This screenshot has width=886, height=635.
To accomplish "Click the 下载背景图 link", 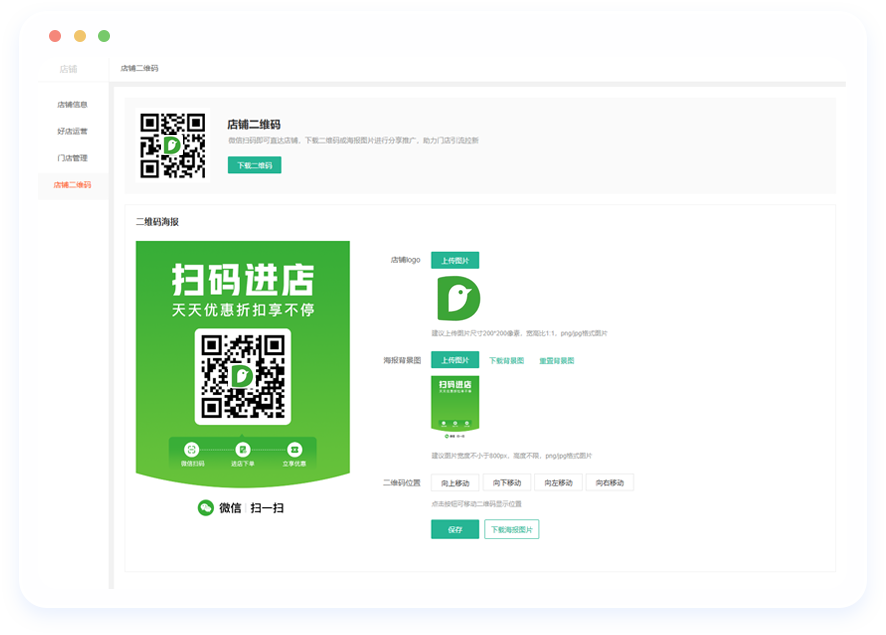I will (x=506, y=361).
